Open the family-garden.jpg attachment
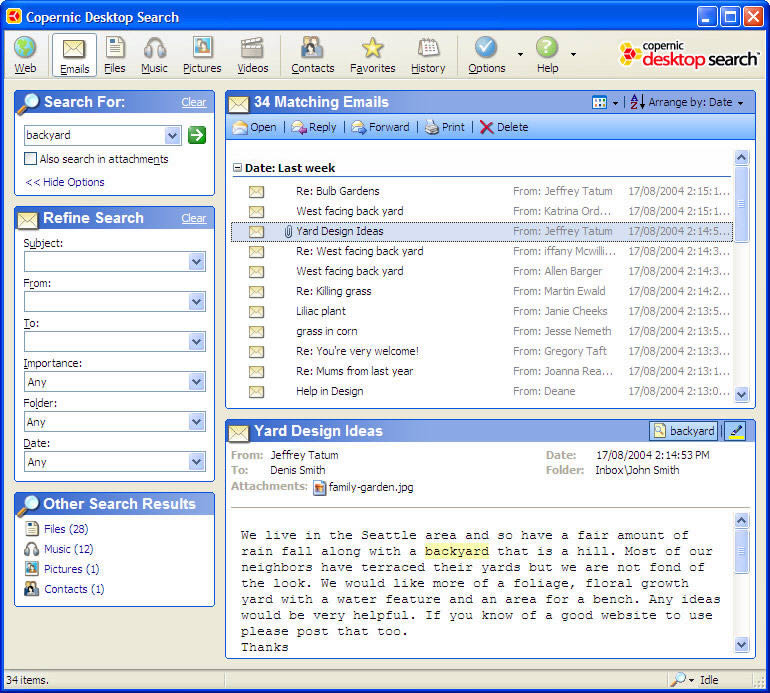 click(363, 487)
